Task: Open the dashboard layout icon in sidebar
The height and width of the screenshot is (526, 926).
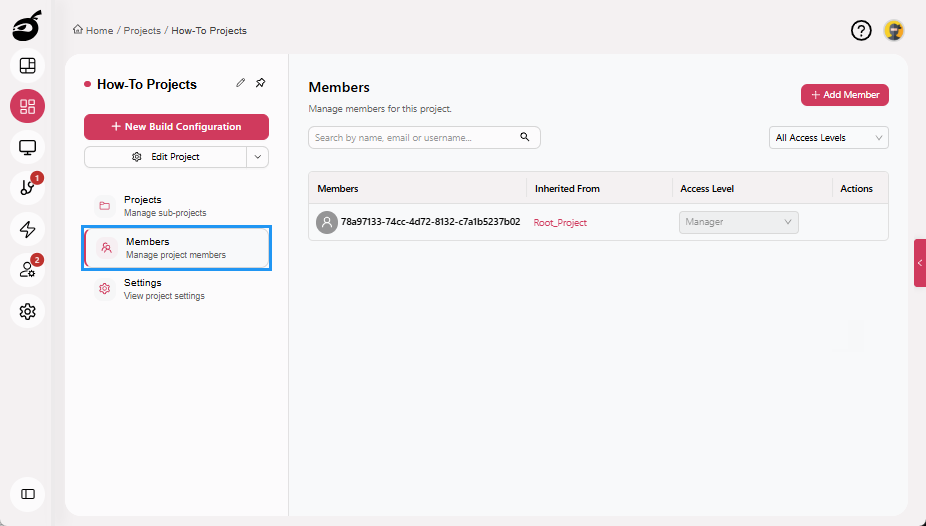Action: tap(28, 66)
